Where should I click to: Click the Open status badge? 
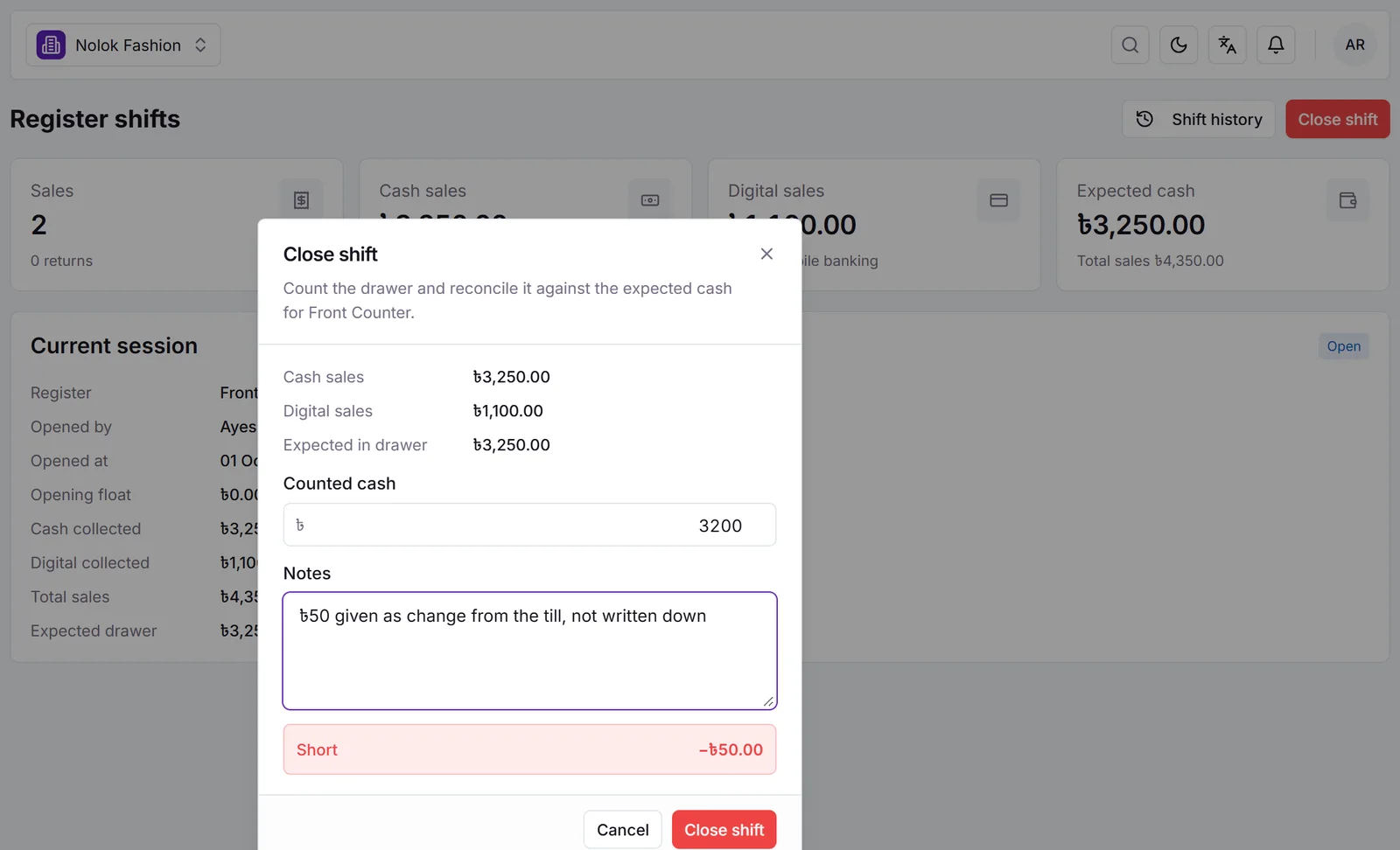[x=1343, y=346]
